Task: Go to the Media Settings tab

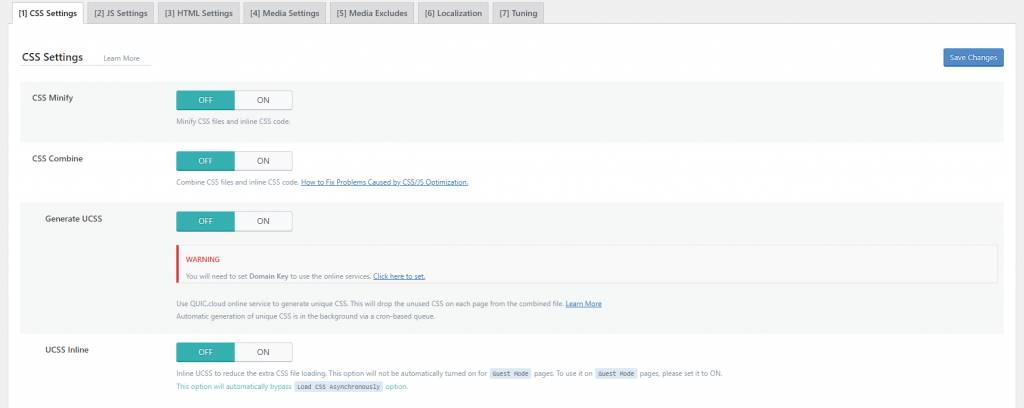Action: point(284,13)
